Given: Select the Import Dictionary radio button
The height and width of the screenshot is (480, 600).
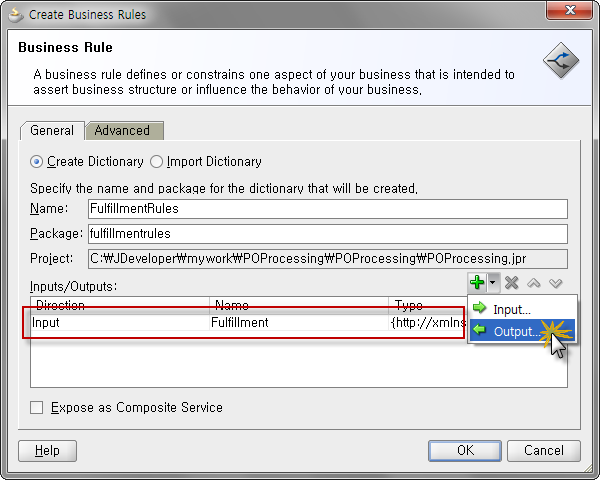Looking at the screenshot, I should tap(156, 162).
